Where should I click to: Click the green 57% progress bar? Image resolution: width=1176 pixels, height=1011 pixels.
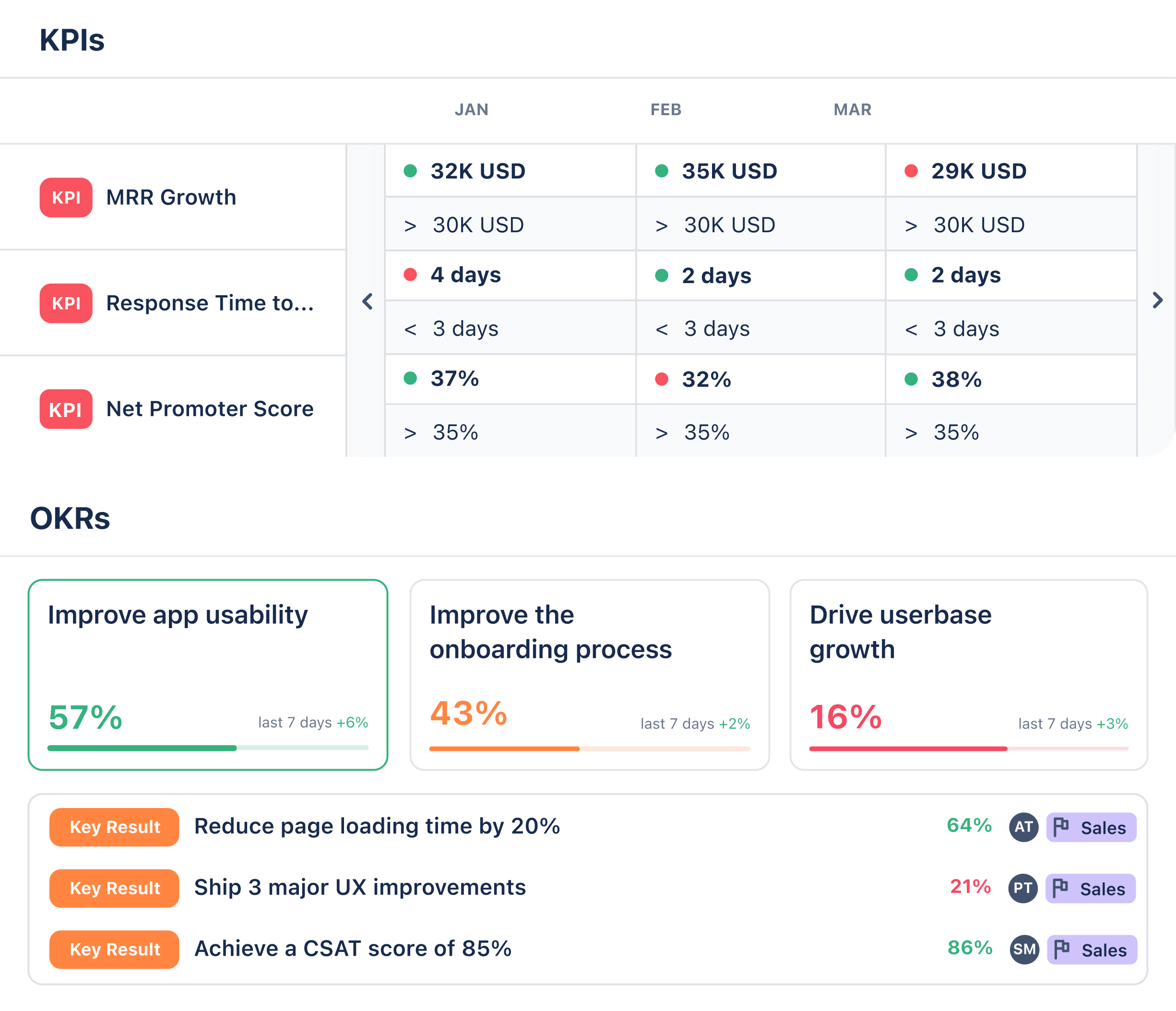click(x=208, y=748)
